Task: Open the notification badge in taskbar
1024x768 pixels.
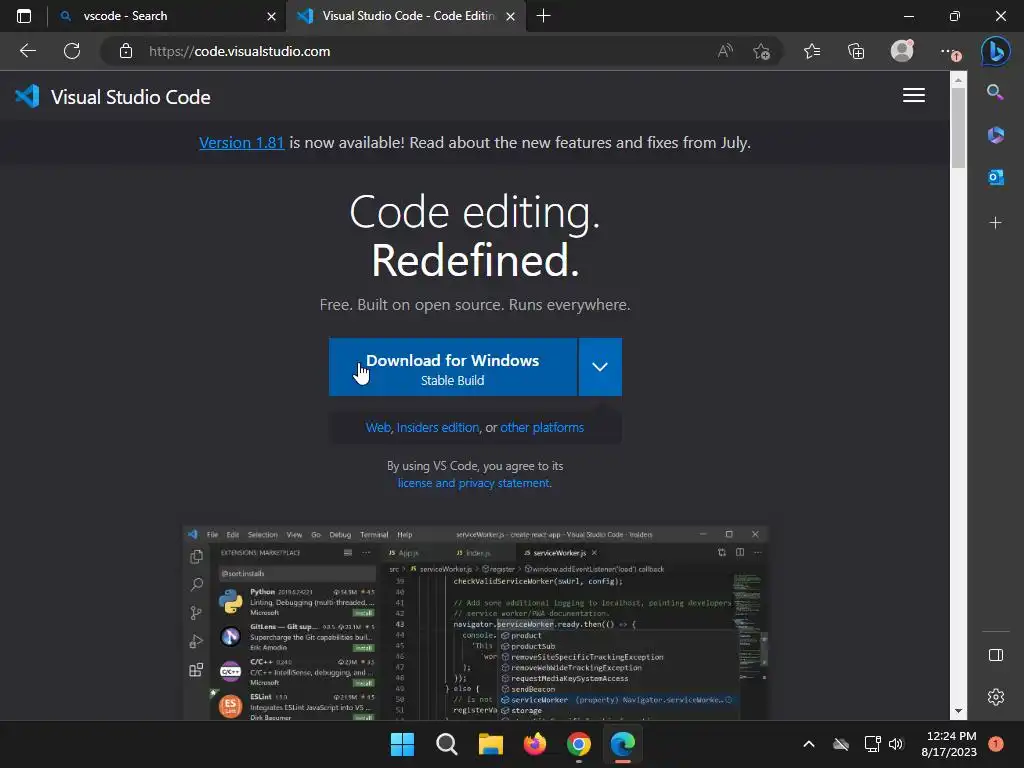Action: [x=996, y=744]
